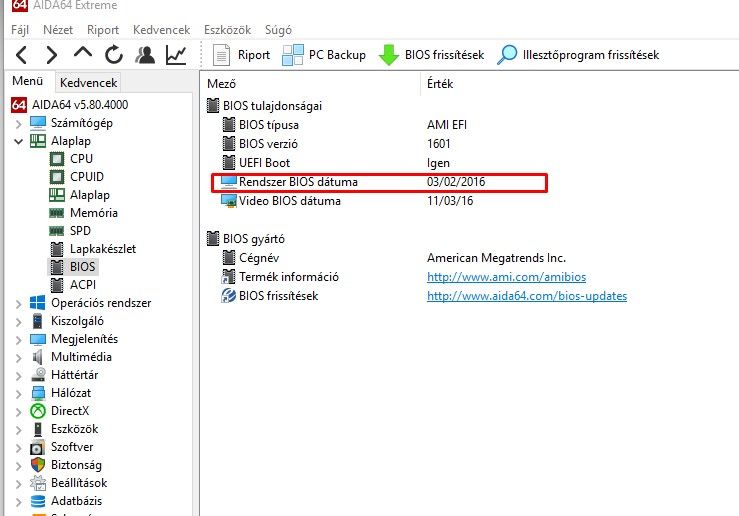Screen dimensions: 739x516
Task: Click the Illesztőprogram frissítések magnifier icon
Action: (x=507, y=55)
